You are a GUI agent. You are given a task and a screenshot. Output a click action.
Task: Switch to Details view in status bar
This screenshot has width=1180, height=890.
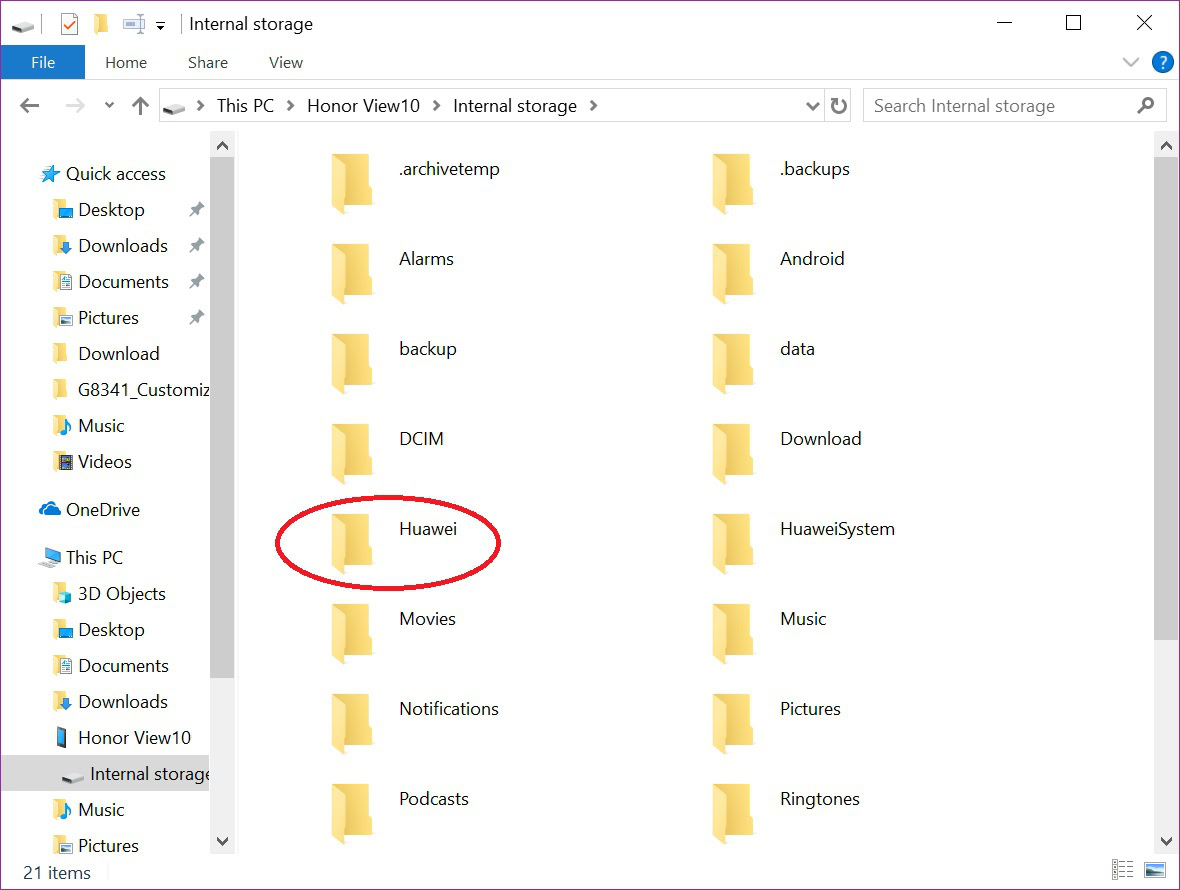coord(1122,870)
